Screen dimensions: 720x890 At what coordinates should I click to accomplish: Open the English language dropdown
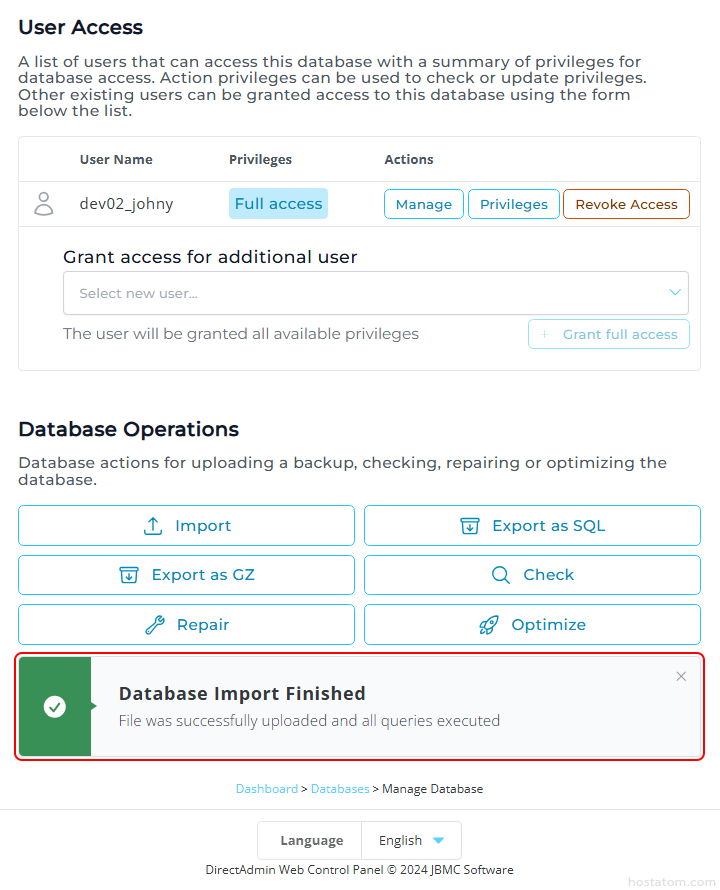tap(411, 841)
